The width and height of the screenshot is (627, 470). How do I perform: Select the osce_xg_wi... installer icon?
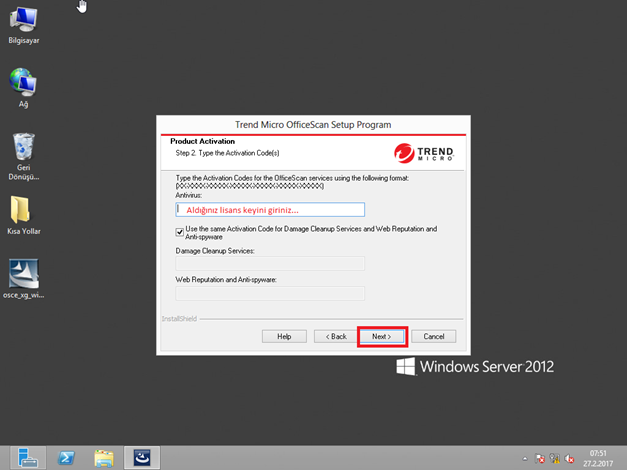point(24,279)
